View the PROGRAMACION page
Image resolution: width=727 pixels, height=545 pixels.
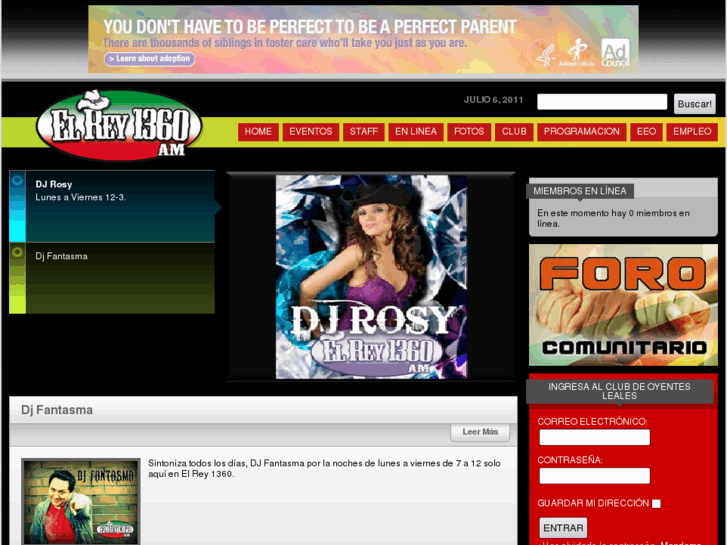[582, 132]
